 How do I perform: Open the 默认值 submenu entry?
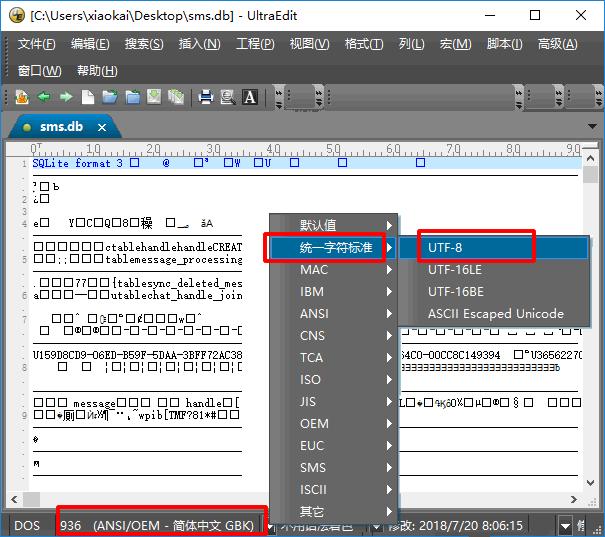click(x=332, y=225)
